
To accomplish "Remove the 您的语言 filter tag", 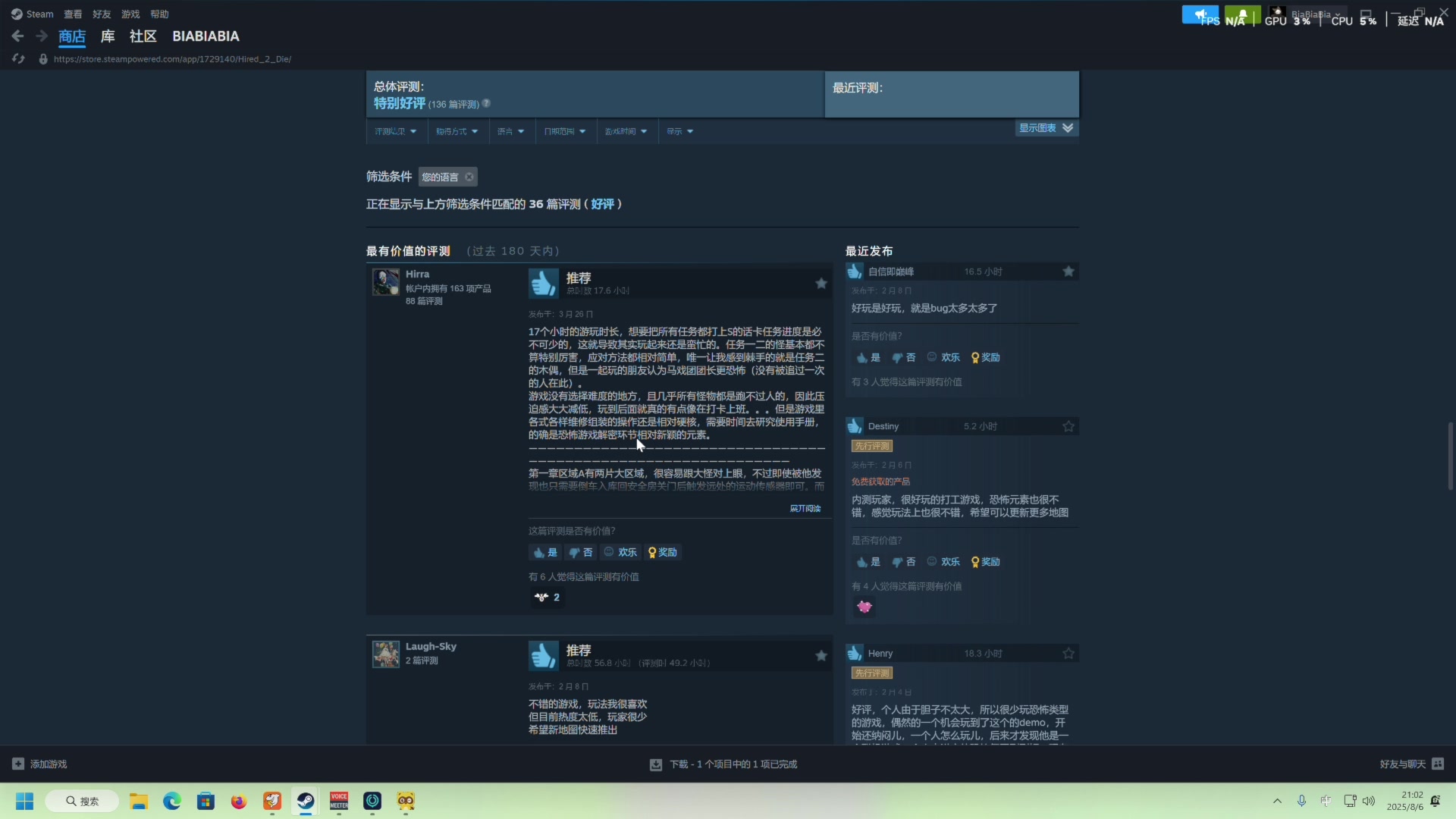I will [469, 177].
